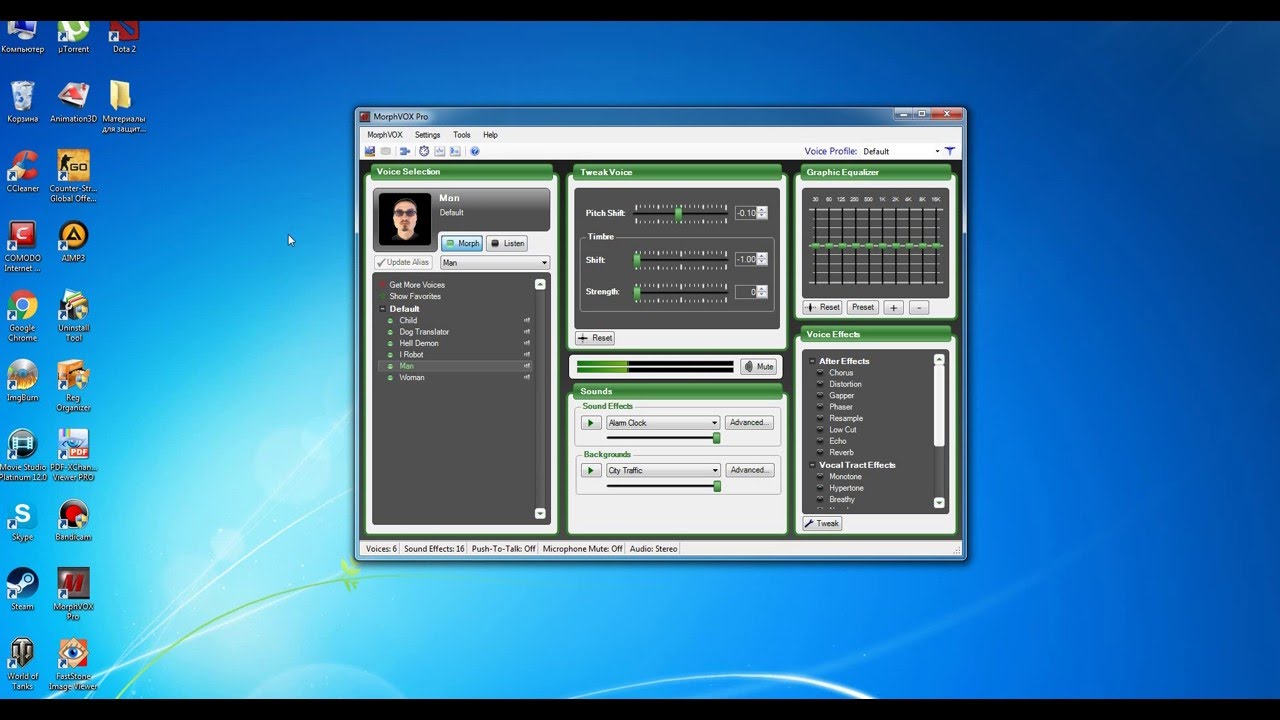The height and width of the screenshot is (720, 1280).
Task: Toggle the Listen button
Action: click(x=507, y=243)
